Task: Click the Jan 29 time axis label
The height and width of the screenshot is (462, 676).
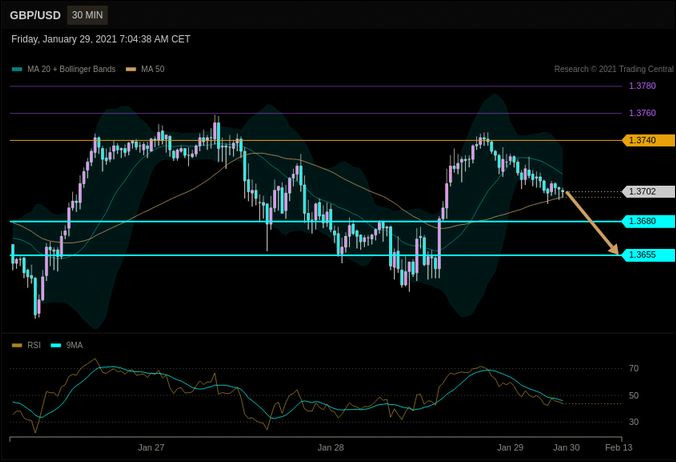Action: [510, 447]
